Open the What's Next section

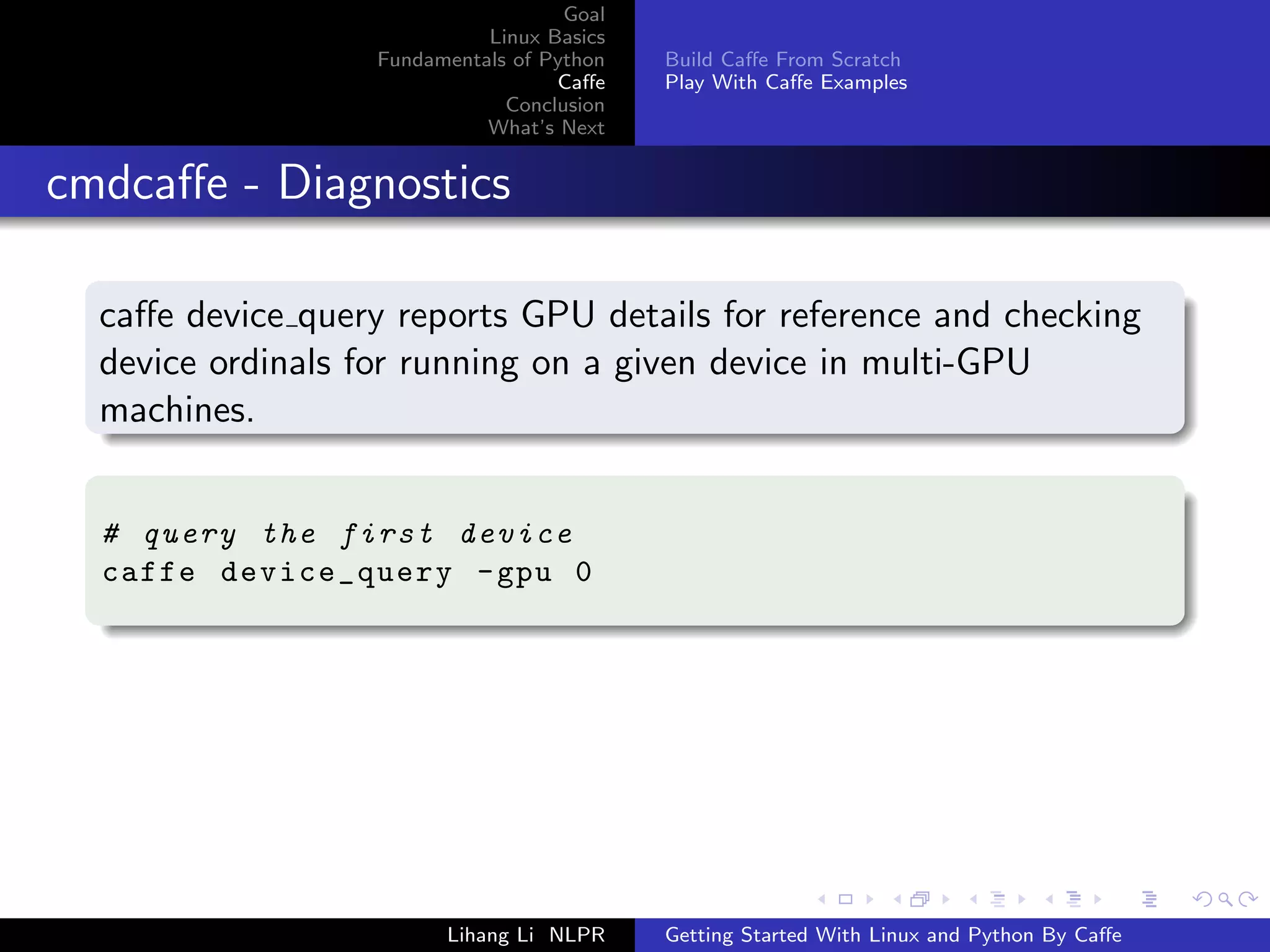click(546, 127)
